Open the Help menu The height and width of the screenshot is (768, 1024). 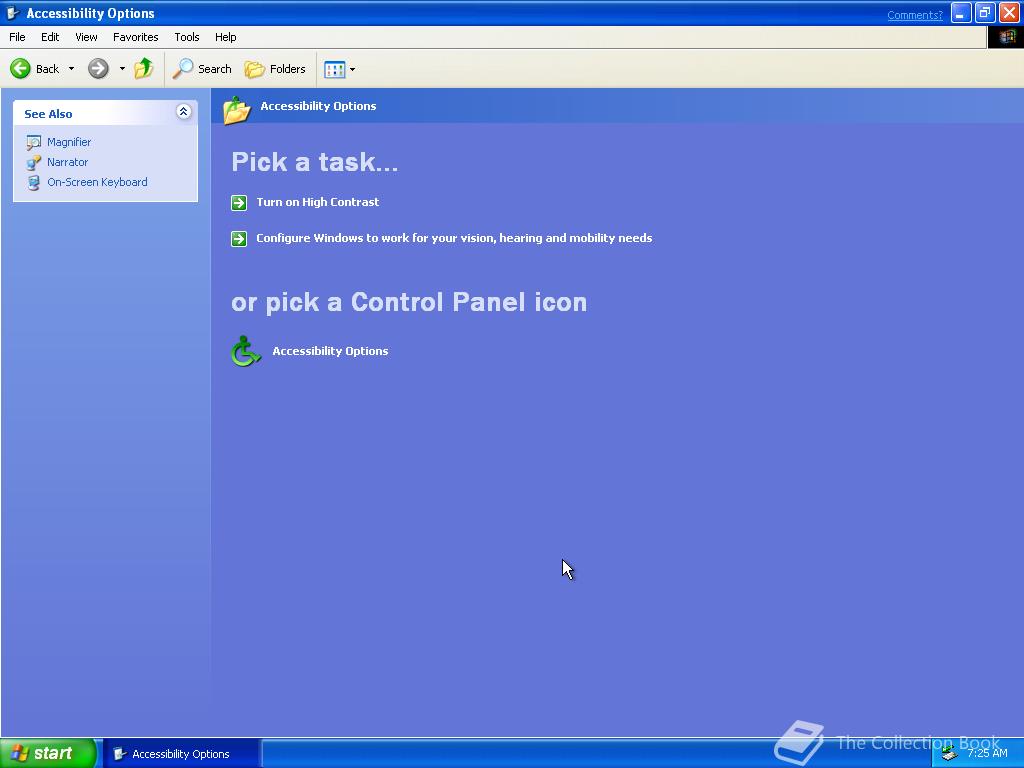click(225, 37)
